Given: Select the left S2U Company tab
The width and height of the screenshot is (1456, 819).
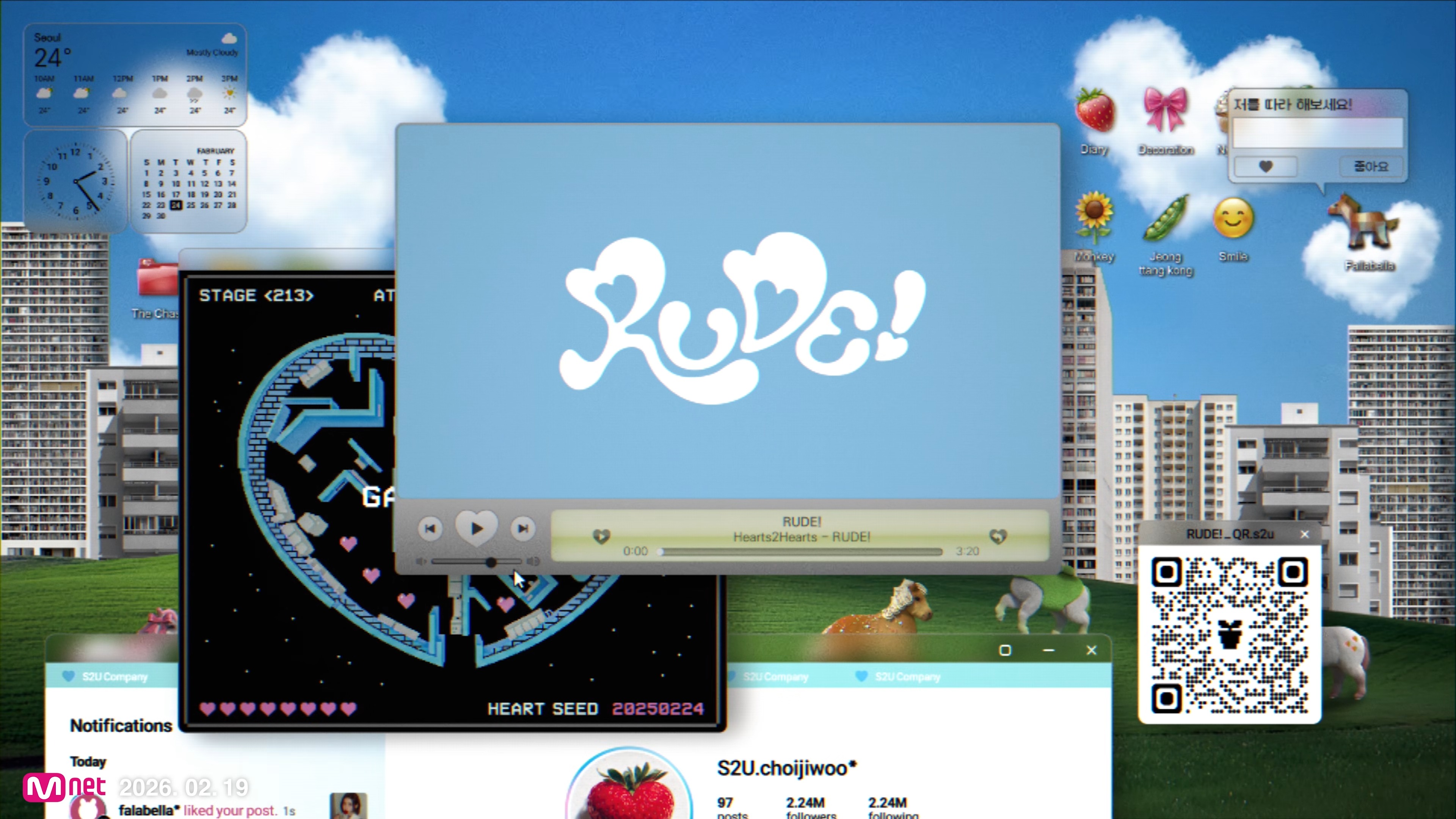Looking at the screenshot, I should [114, 676].
